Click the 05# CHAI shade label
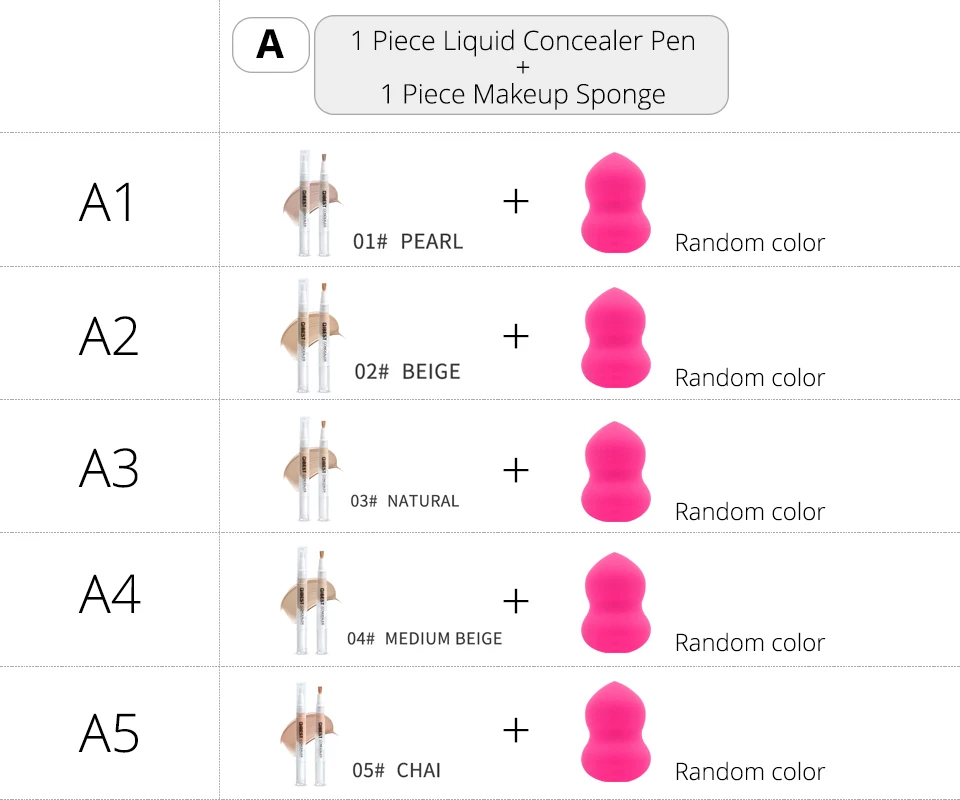This screenshot has height=800, width=960. pyautogui.click(x=397, y=770)
